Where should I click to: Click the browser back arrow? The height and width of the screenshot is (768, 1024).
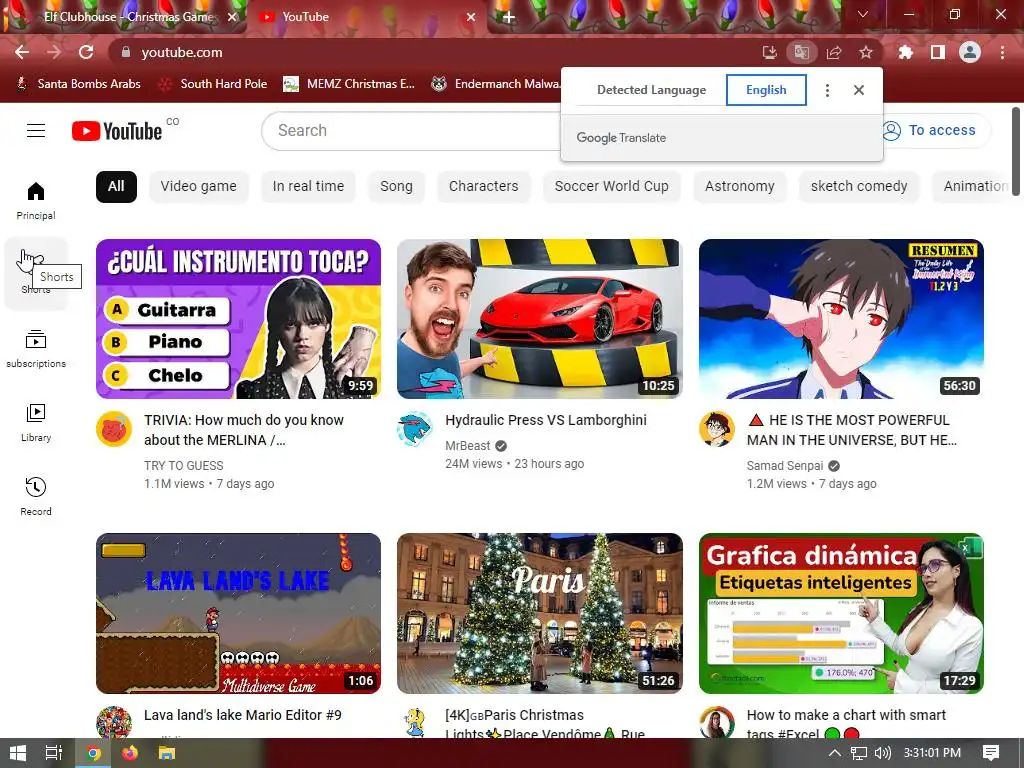coord(22,52)
